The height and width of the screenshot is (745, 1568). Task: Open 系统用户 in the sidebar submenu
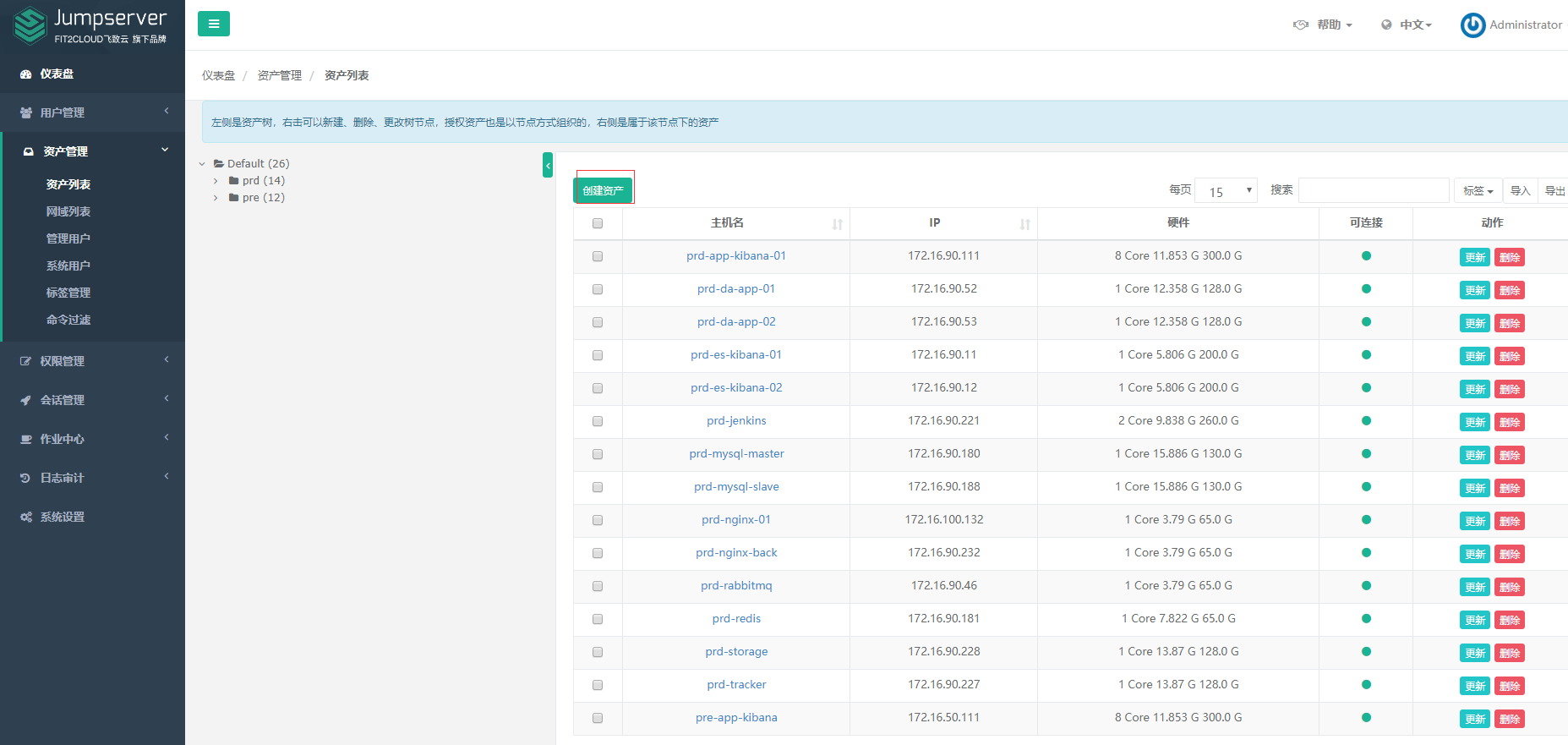coord(68,266)
